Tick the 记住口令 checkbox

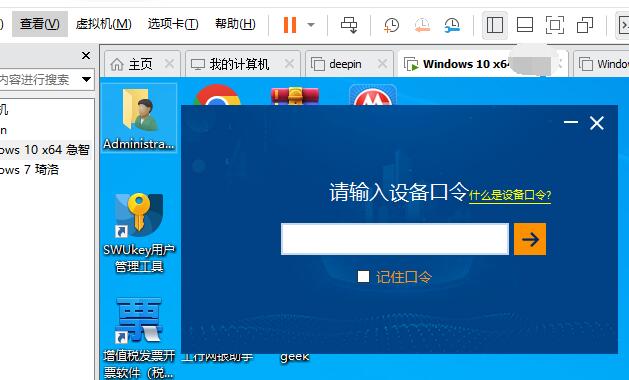[x=363, y=276]
